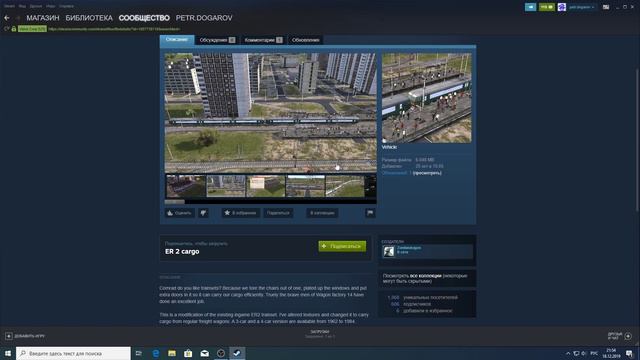Open Task View on the taskbar
The image size is (640, 360).
coord(139,353)
